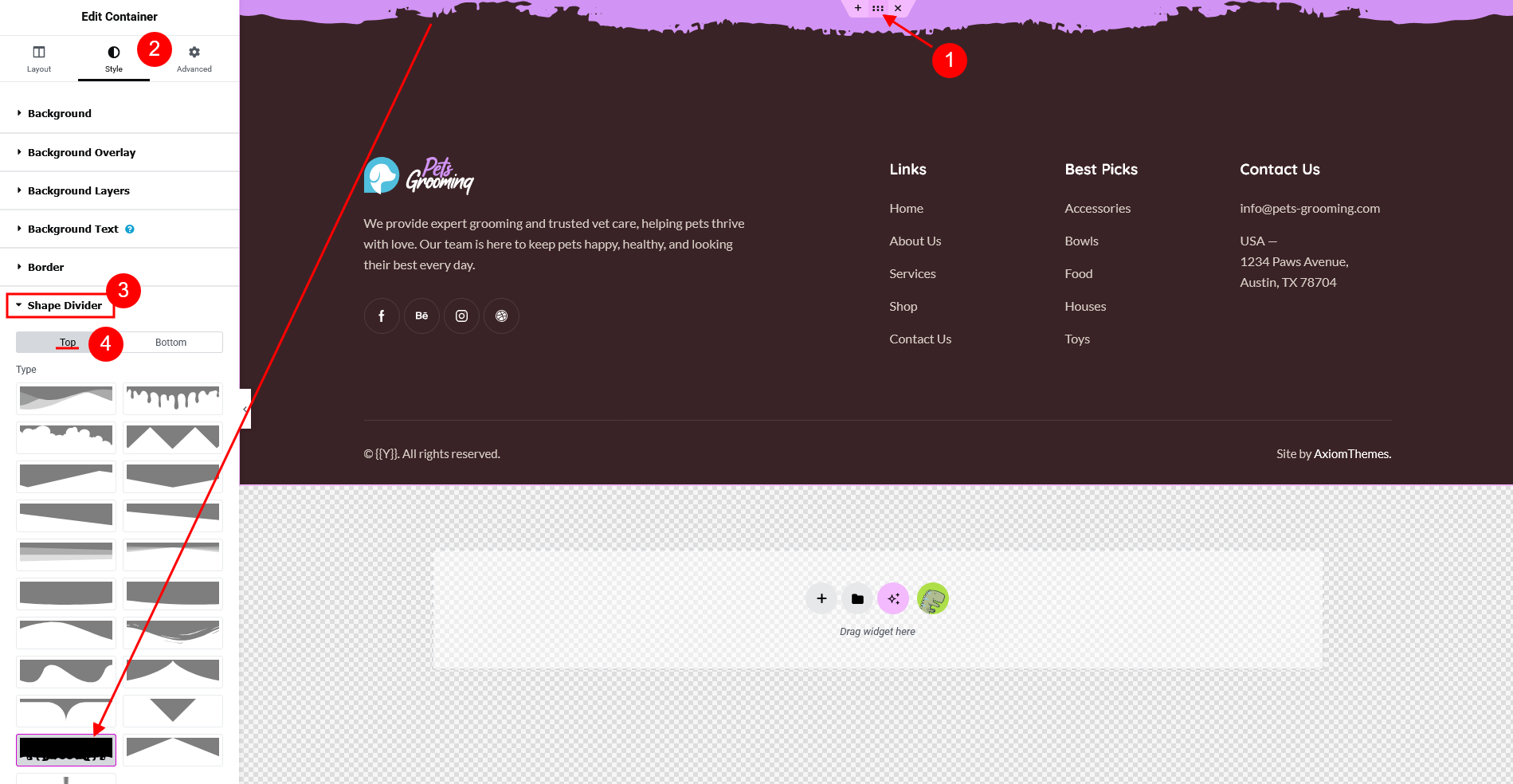Switch shape divider to Bottom
The image size is (1513, 784).
[x=171, y=343]
